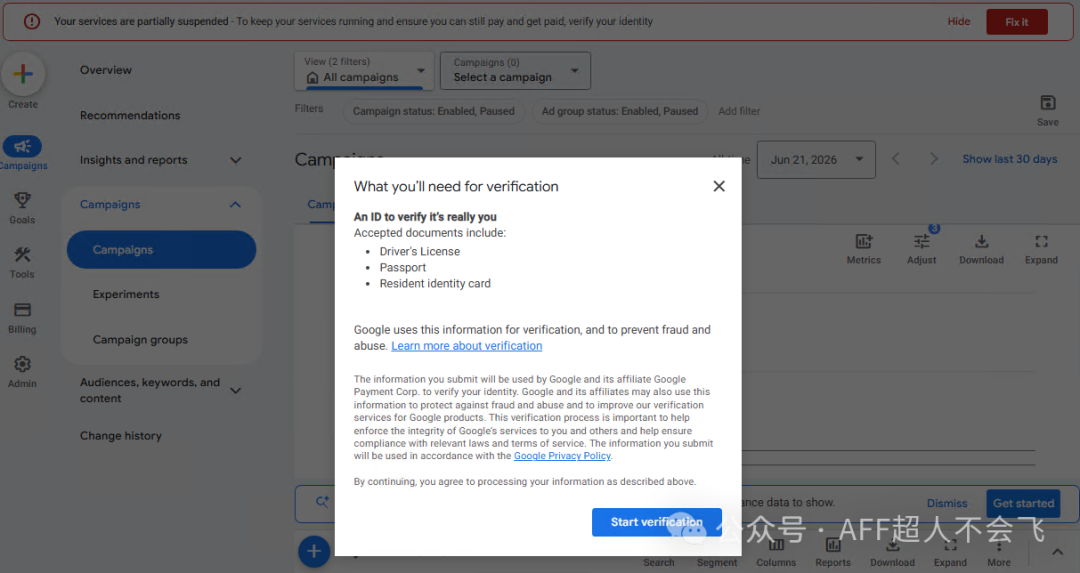Open the All campaigns view dropdown

[364, 70]
